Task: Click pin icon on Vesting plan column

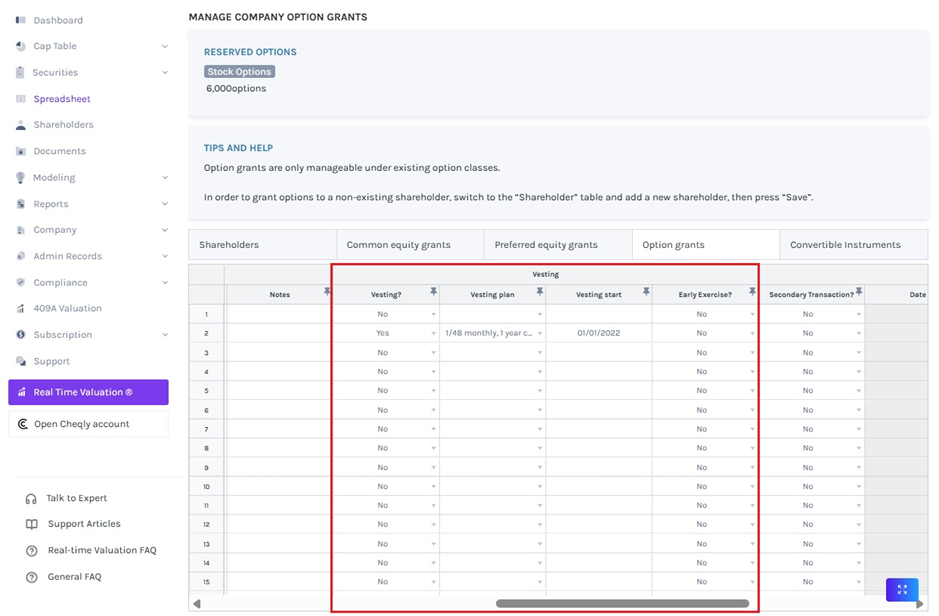Action: pos(539,292)
